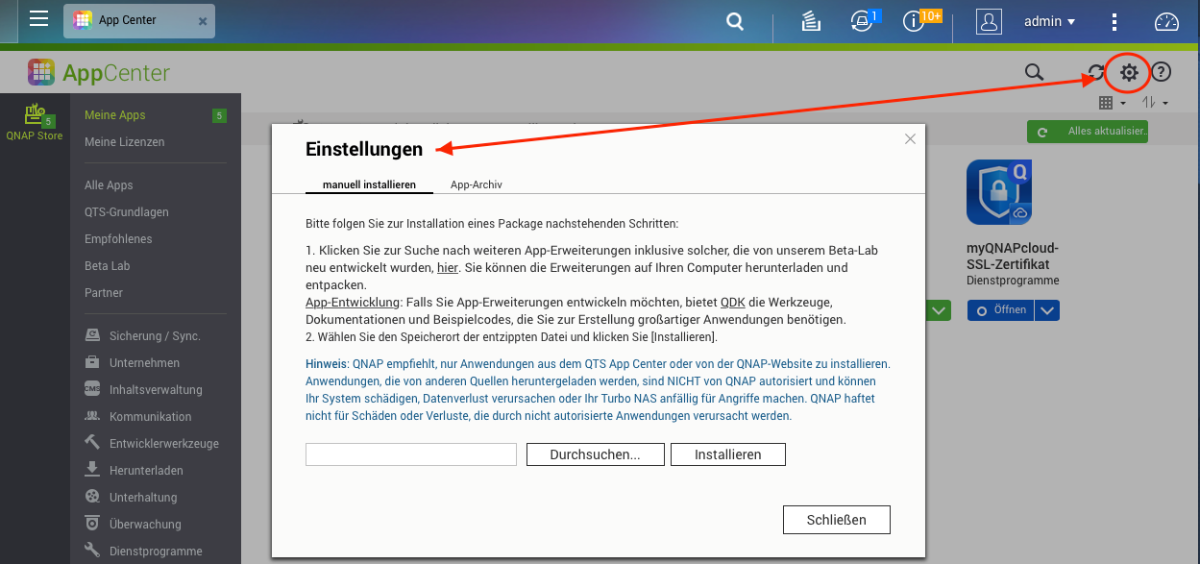Click the package file path field
The image size is (1200, 564).
click(410, 454)
